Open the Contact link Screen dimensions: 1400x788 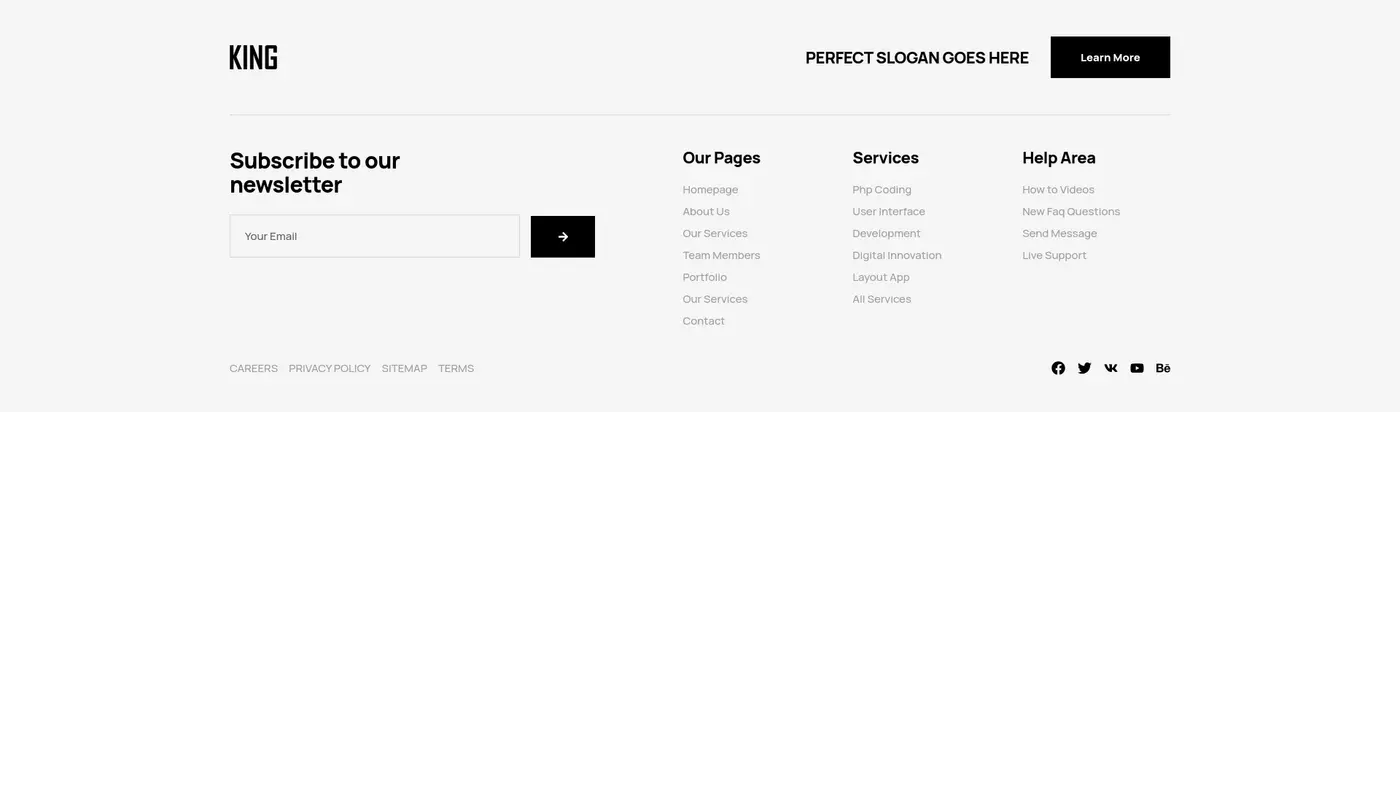(x=703, y=321)
